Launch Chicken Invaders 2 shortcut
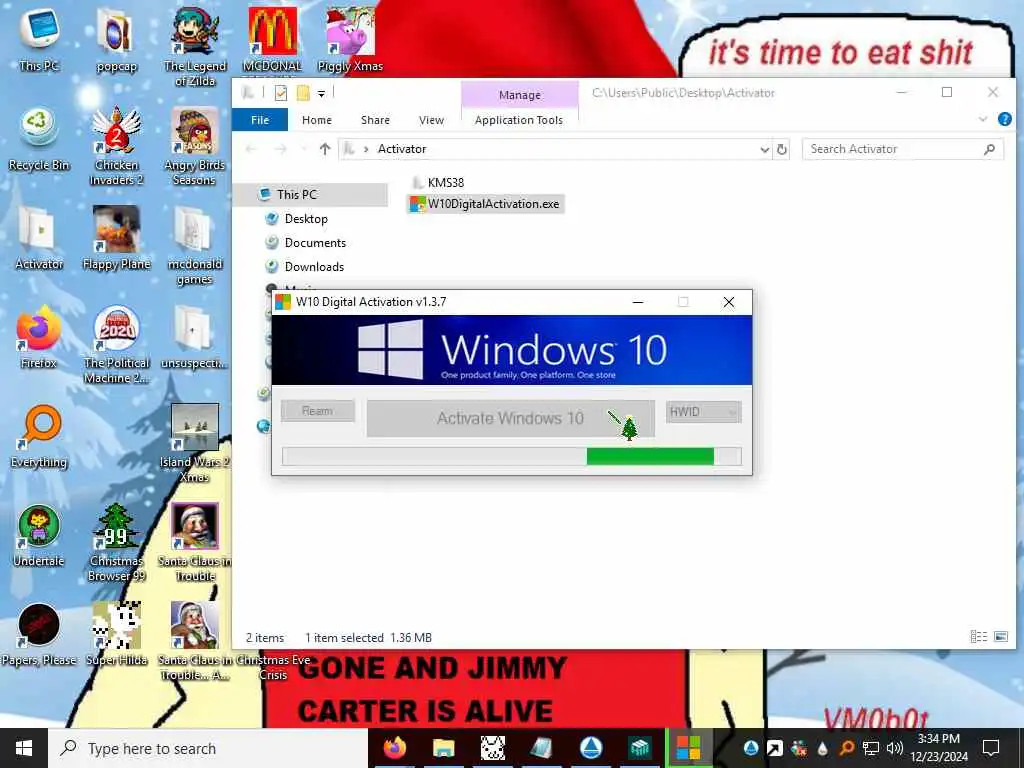Viewport: 1024px width, 768px height. point(116,145)
